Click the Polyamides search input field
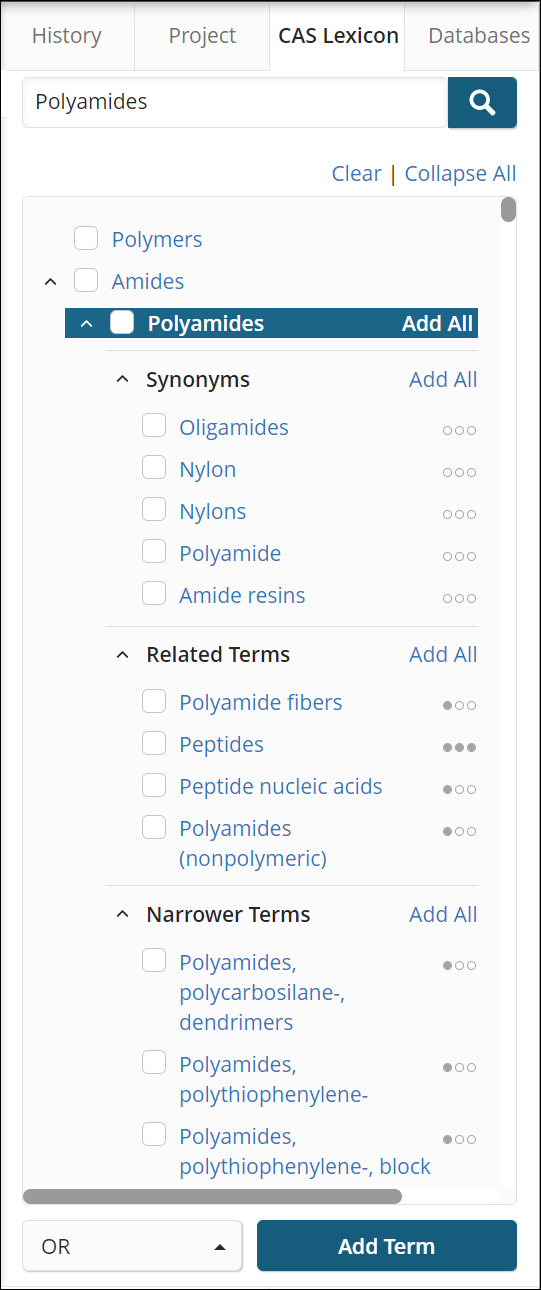Image resolution: width=541 pixels, height=1290 pixels. (235, 102)
